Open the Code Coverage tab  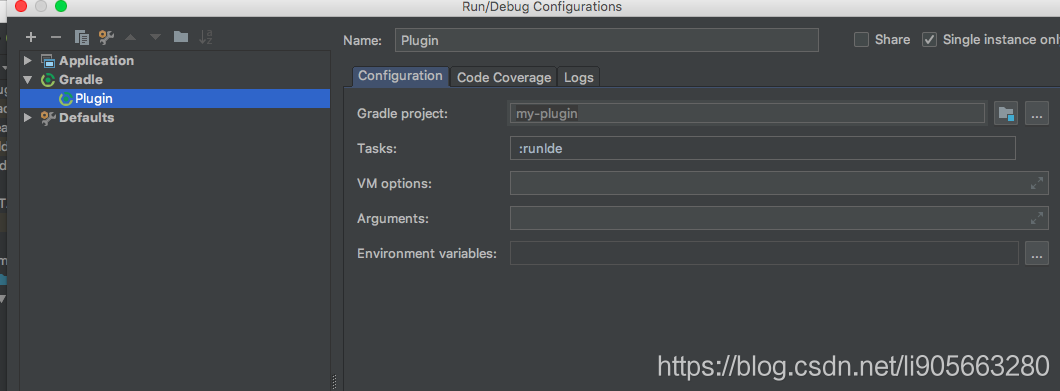point(504,77)
